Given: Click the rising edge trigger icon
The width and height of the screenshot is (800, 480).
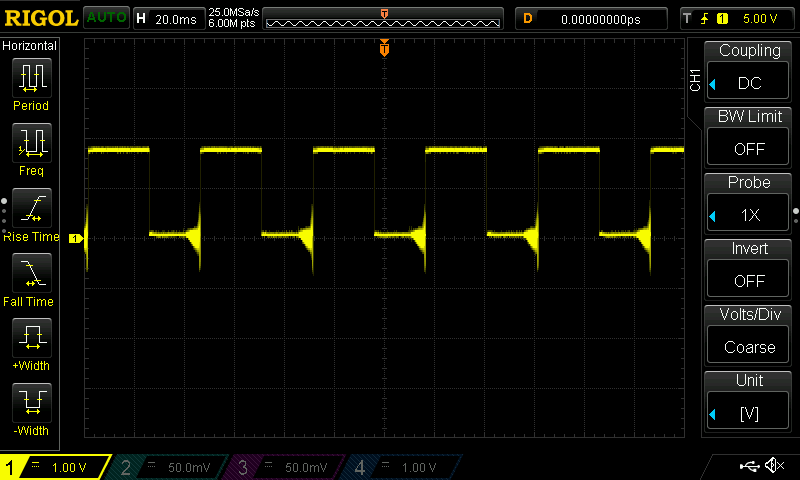Looking at the screenshot, I should 705,19.
